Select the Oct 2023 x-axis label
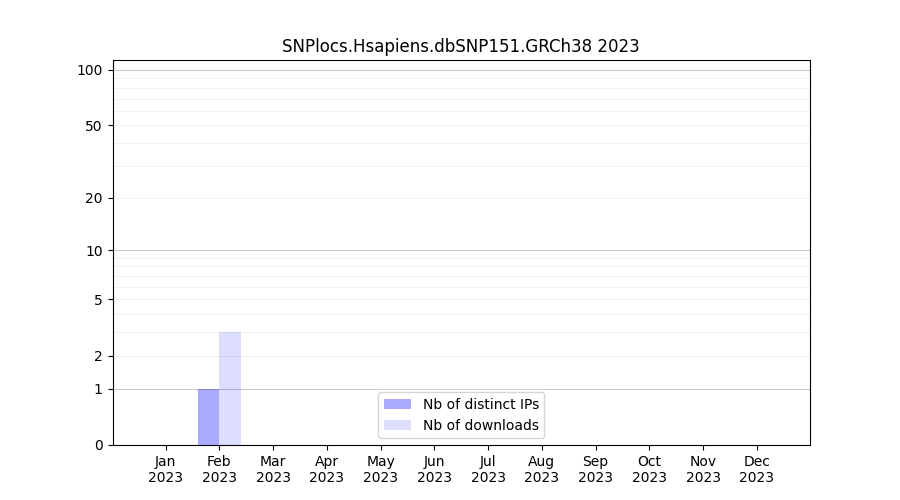The image size is (900, 500). click(x=649, y=469)
